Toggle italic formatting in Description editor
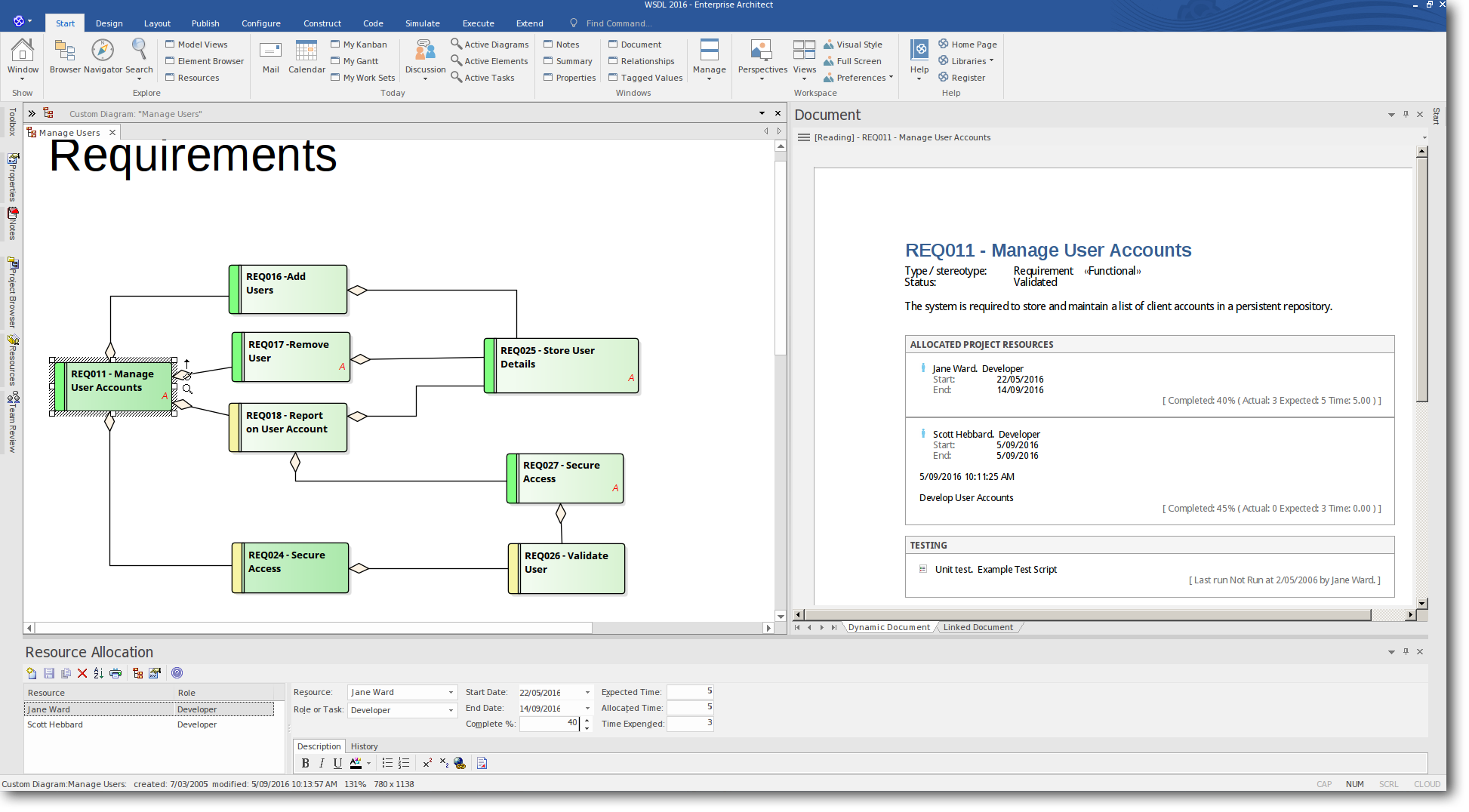This screenshot has height=812, width=1469. pyautogui.click(x=322, y=763)
